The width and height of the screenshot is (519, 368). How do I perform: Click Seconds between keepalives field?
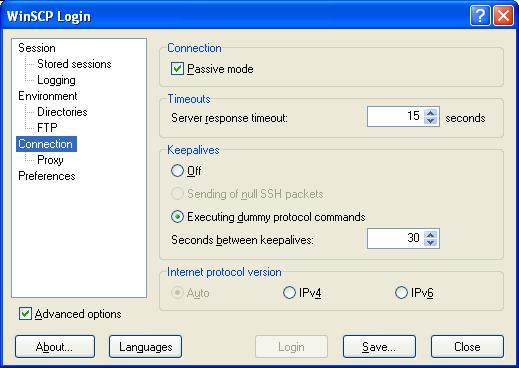(395, 238)
